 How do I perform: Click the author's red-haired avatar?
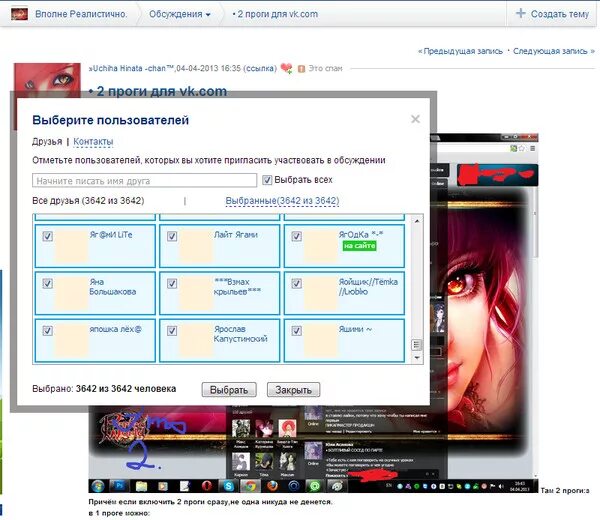click(47, 77)
